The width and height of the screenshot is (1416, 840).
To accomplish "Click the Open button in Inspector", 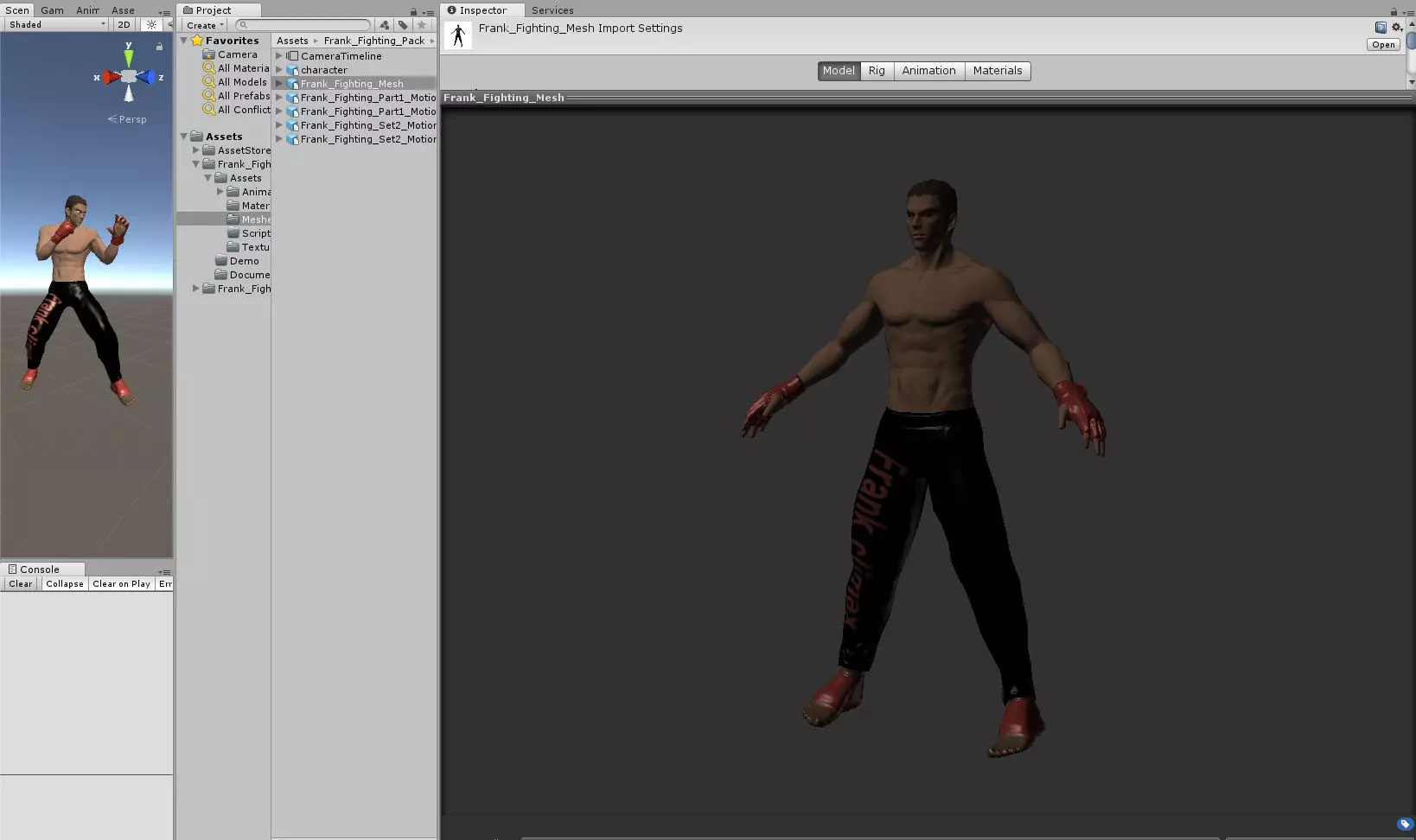I will (1383, 45).
